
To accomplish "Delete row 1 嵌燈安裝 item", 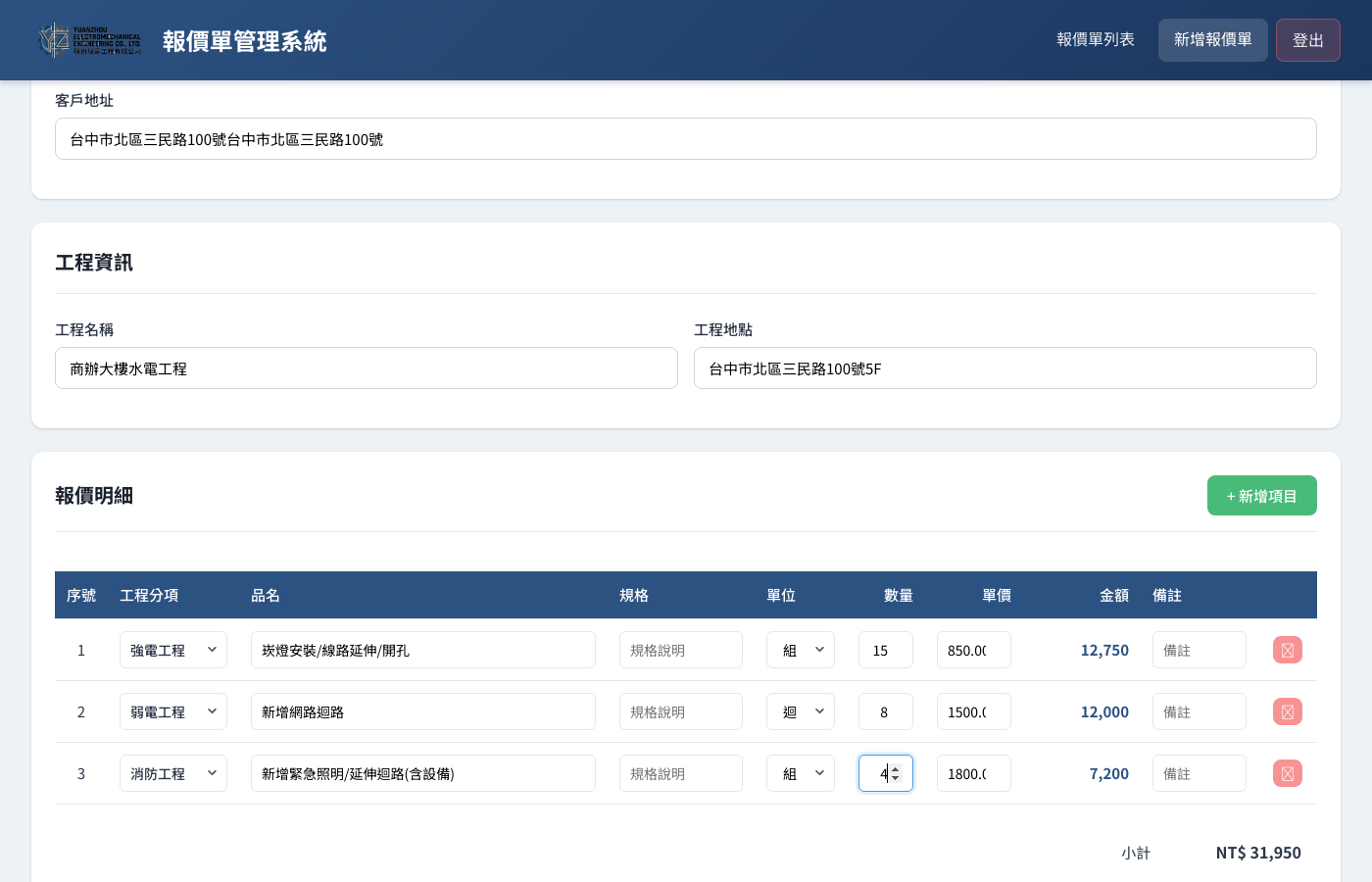I will [x=1287, y=650].
